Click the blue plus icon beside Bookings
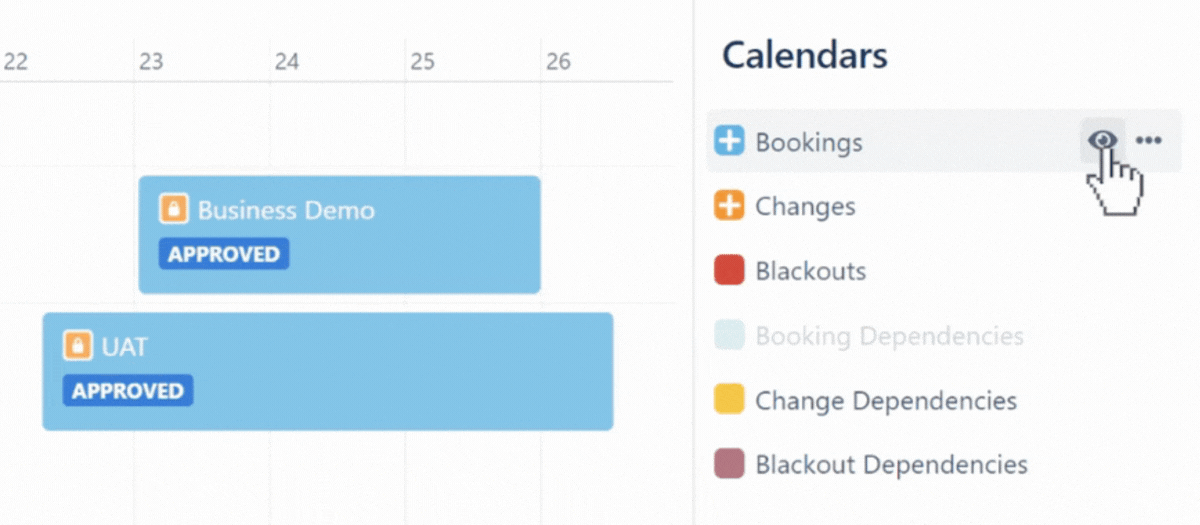 pyautogui.click(x=729, y=142)
